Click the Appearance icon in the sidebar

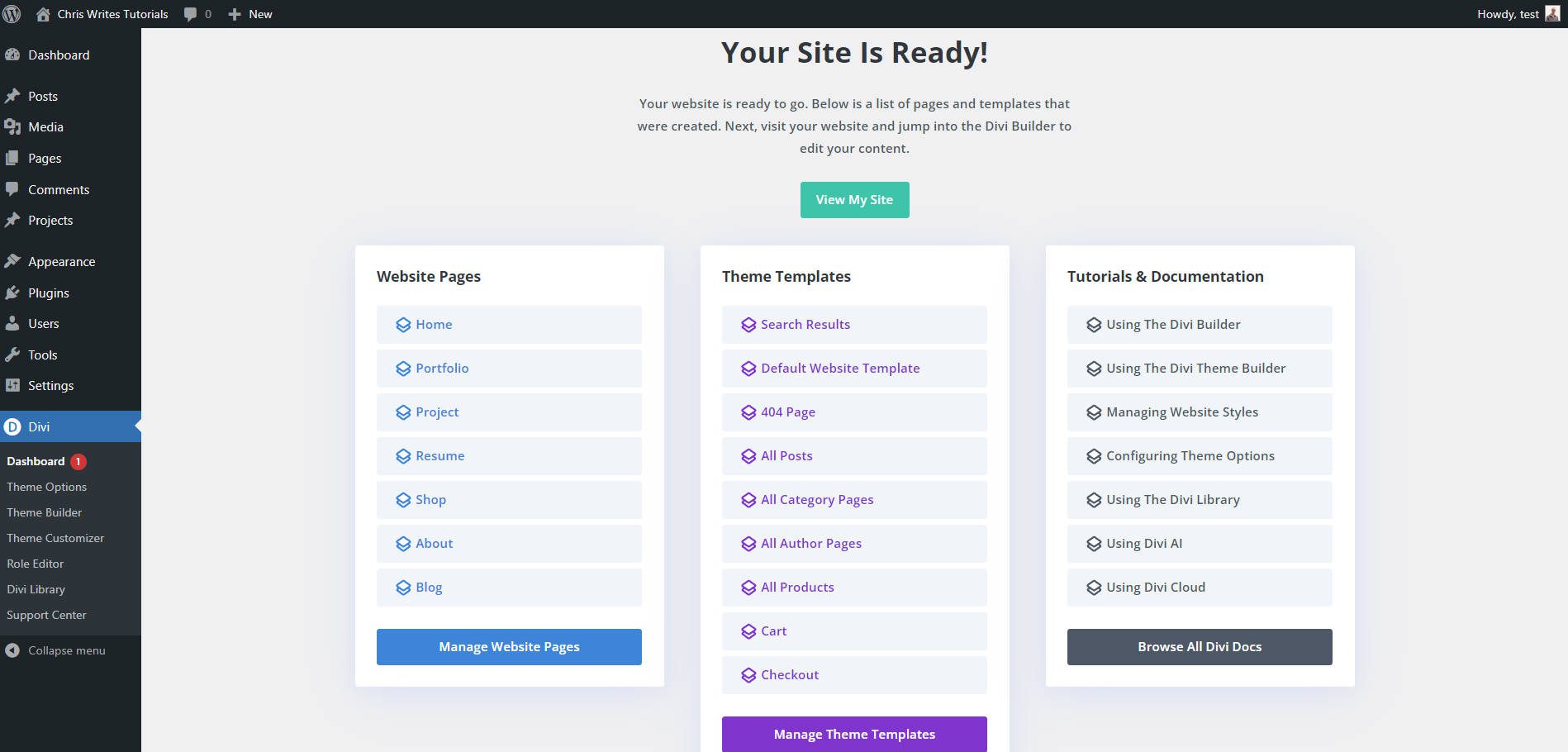click(x=12, y=260)
